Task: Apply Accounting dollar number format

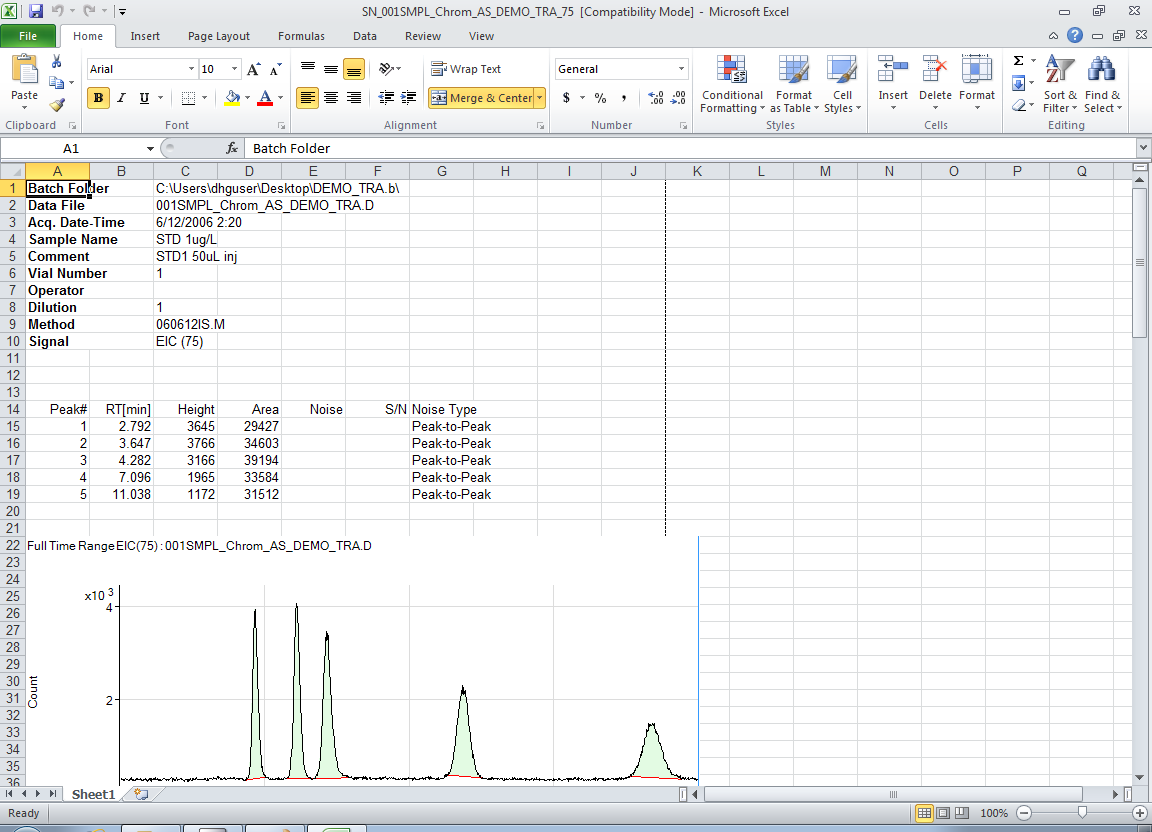Action: 566,98
